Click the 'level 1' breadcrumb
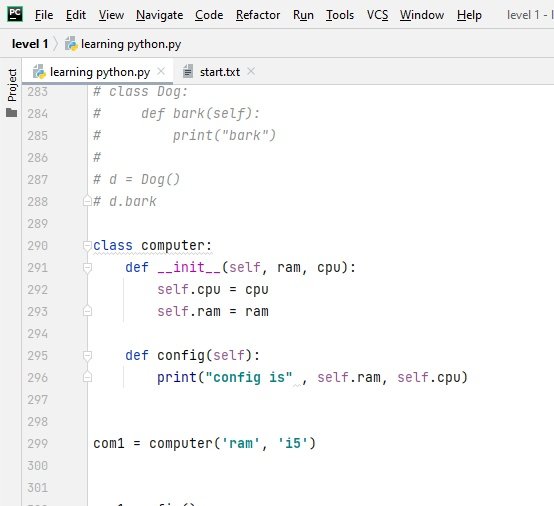The image size is (554, 506). [x=30, y=44]
